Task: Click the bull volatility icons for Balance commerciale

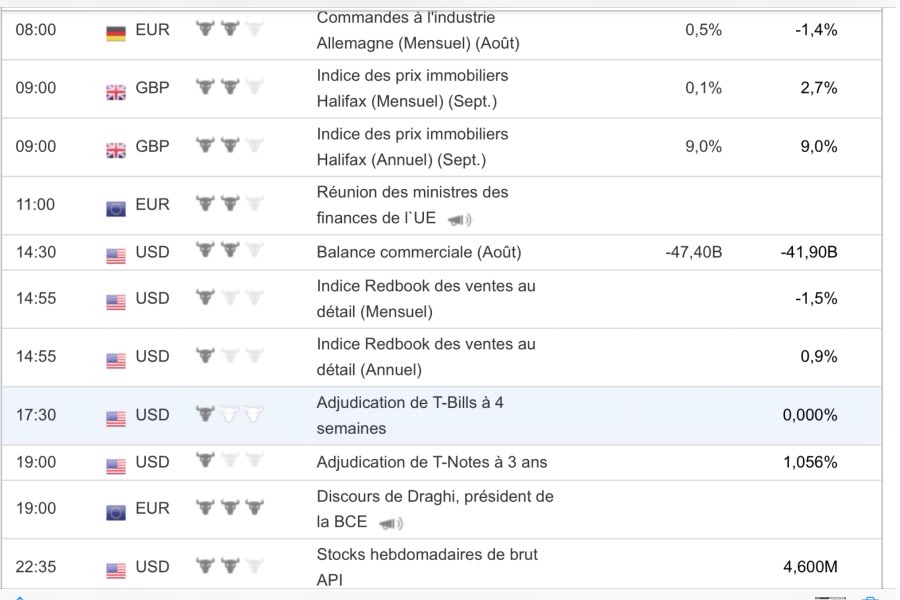Action: [x=230, y=251]
